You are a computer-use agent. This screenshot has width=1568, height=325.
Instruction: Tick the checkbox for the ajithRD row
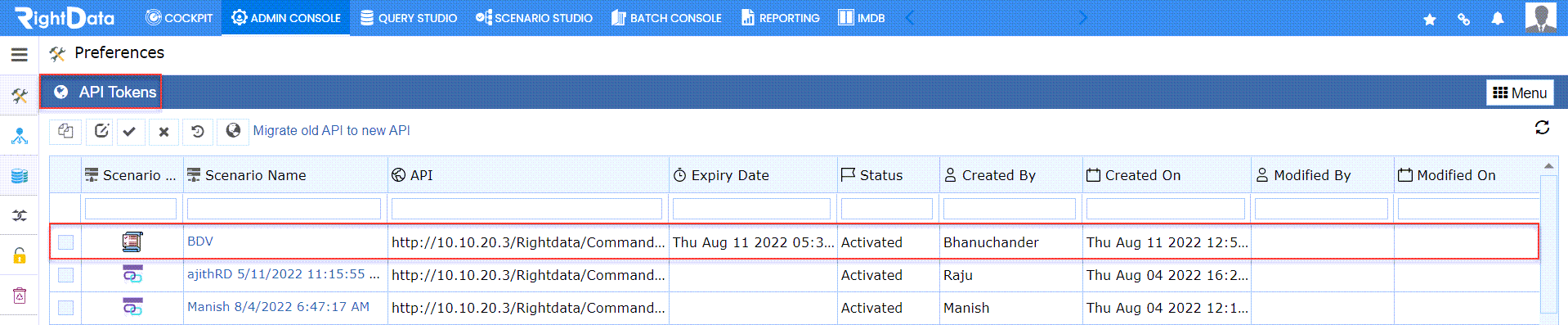[66, 275]
